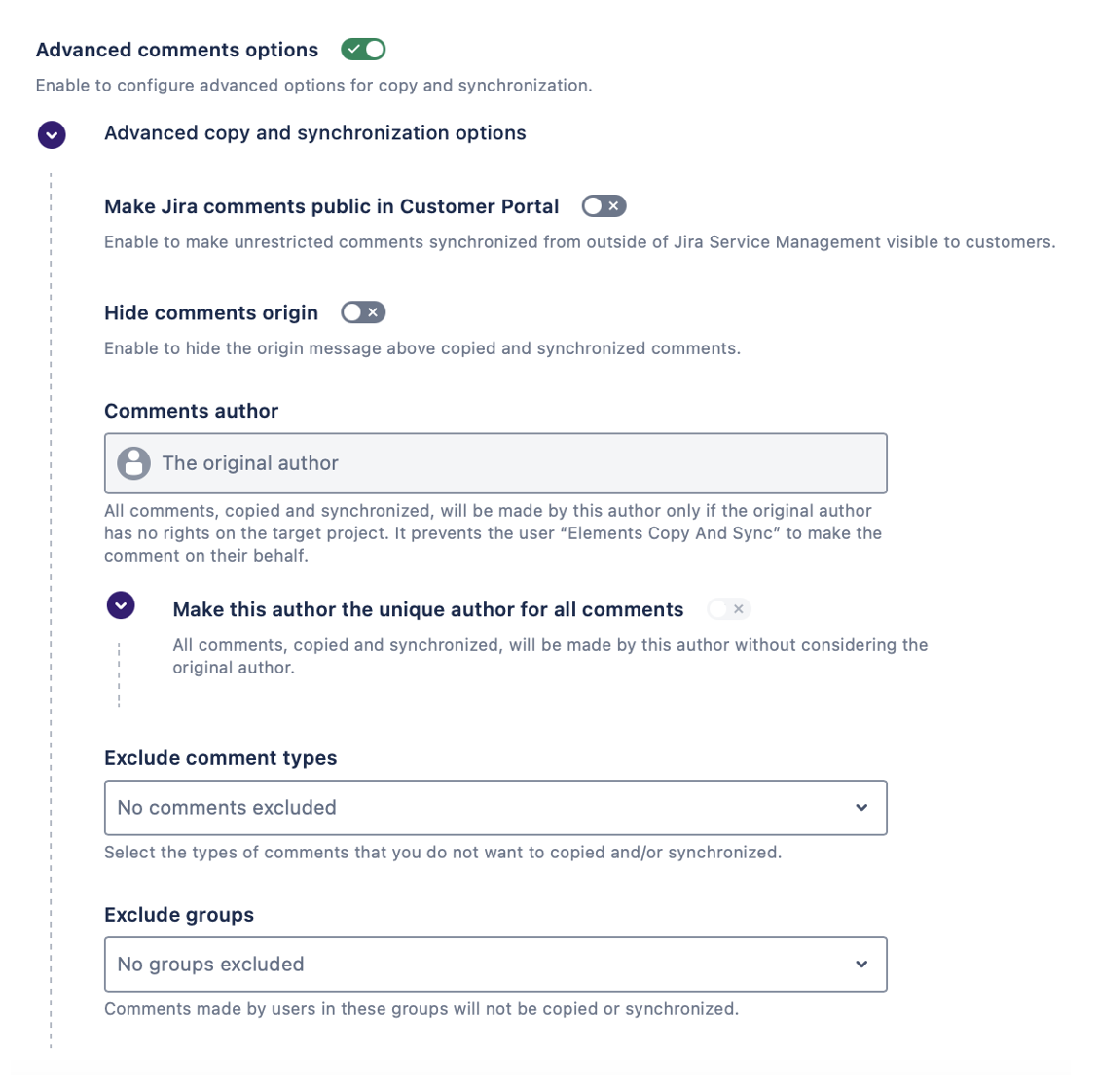Click "Make Jira comments public in Customer Portal" label
The height and width of the screenshot is (1092, 1098).
click(331, 206)
